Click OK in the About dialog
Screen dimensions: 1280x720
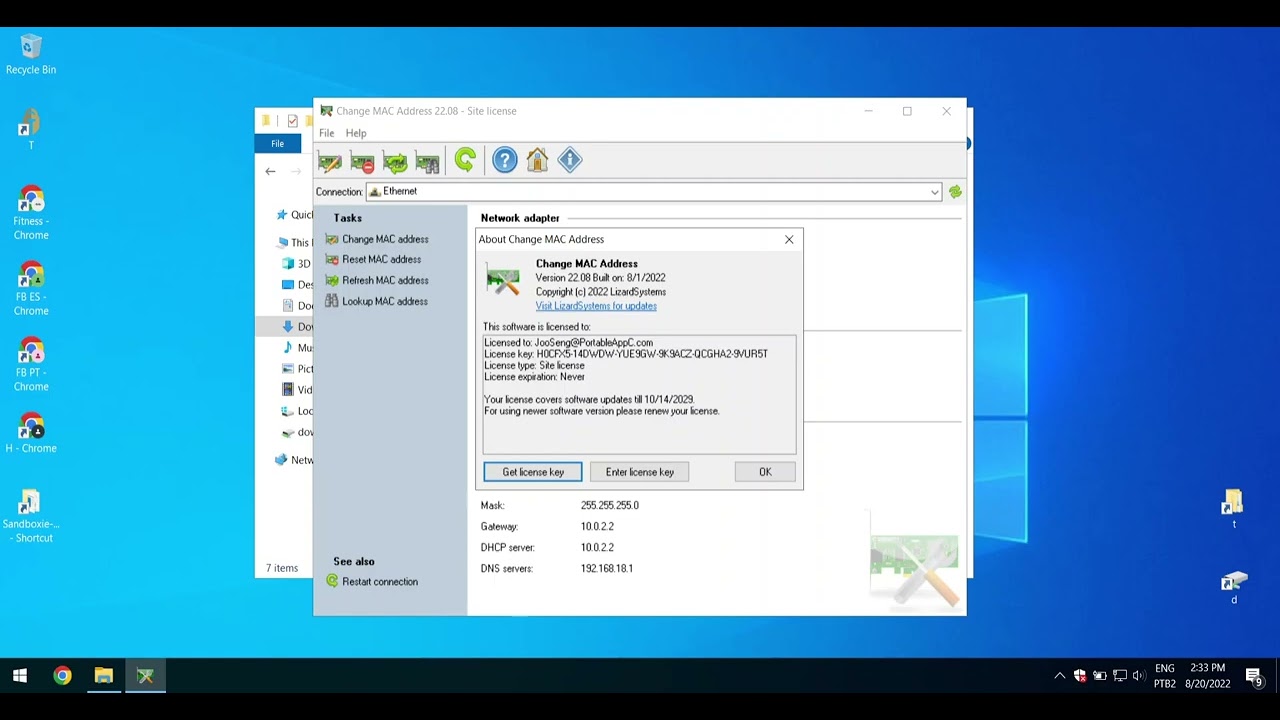pyautogui.click(x=765, y=472)
